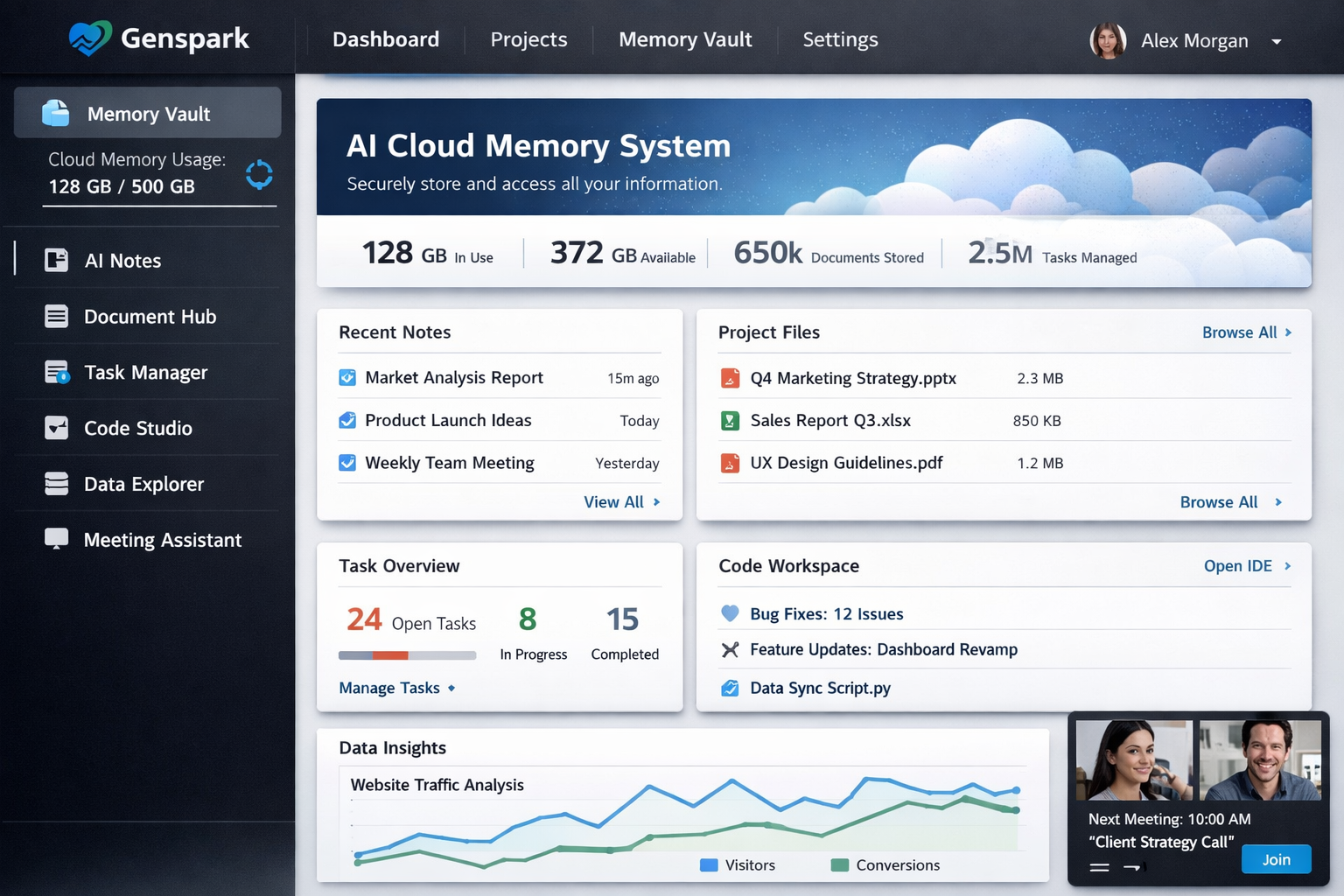Screen dimensions: 1344x896
Task: Open the Dashboard tab
Action: (x=386, y=39)
